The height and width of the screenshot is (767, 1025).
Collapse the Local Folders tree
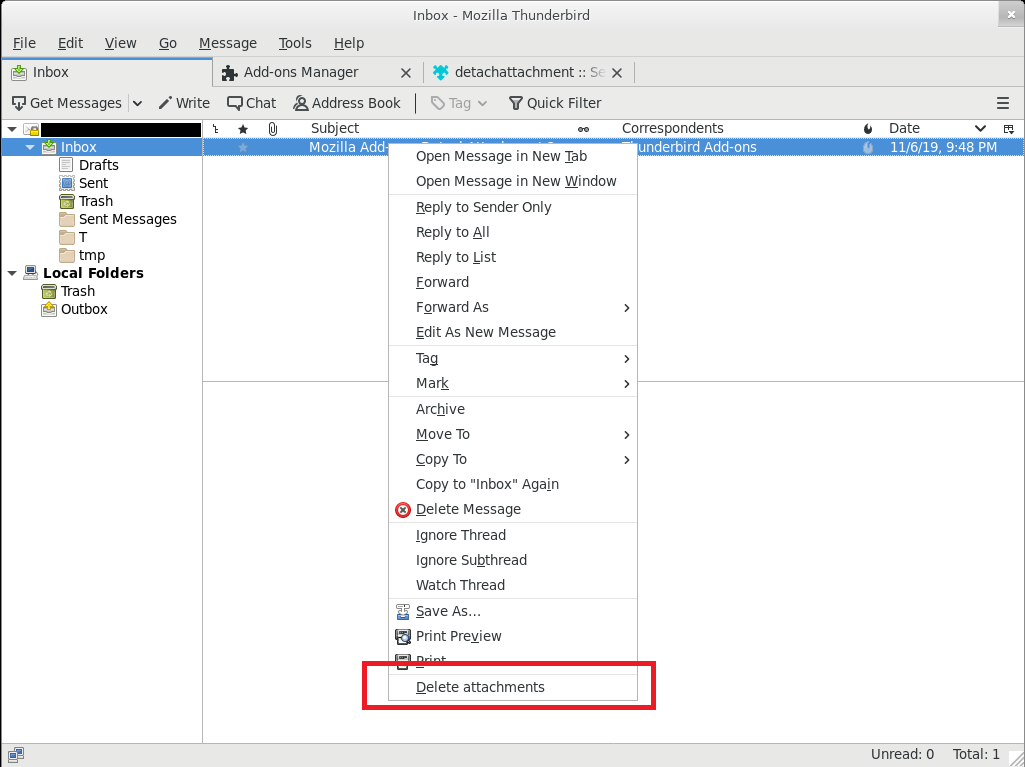12,273
